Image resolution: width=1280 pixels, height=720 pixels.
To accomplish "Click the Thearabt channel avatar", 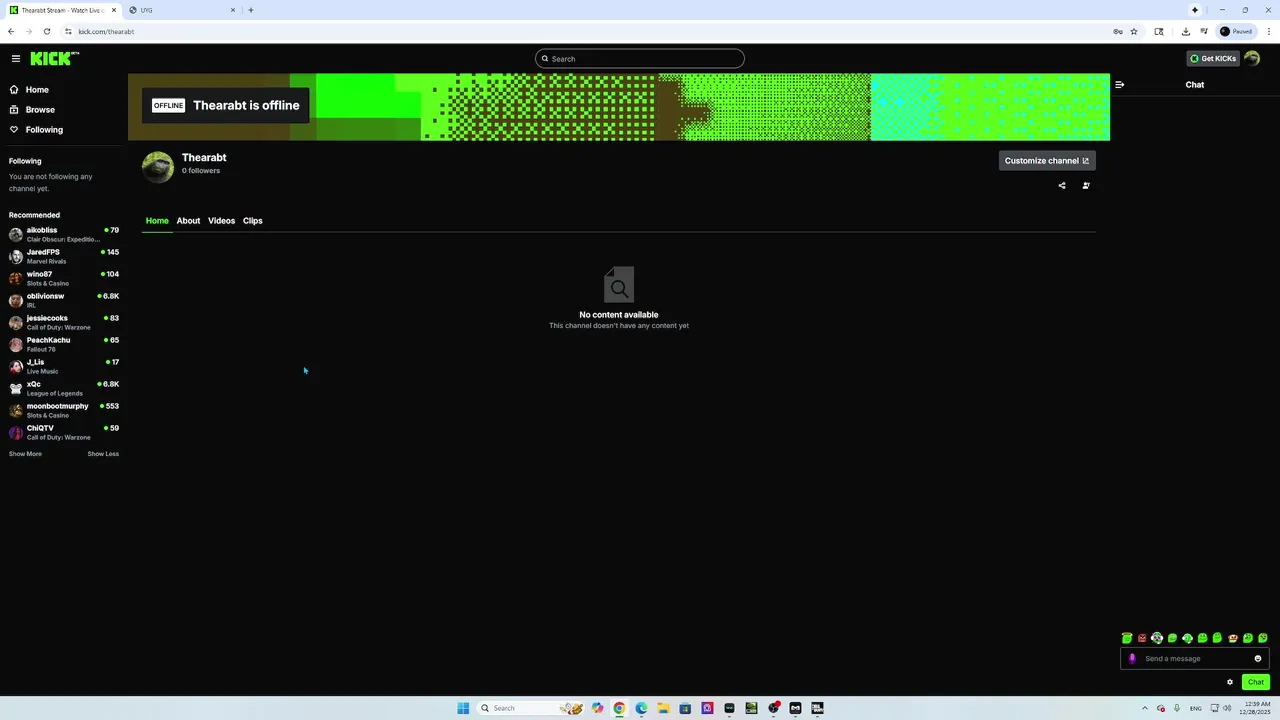I will 158,167.
